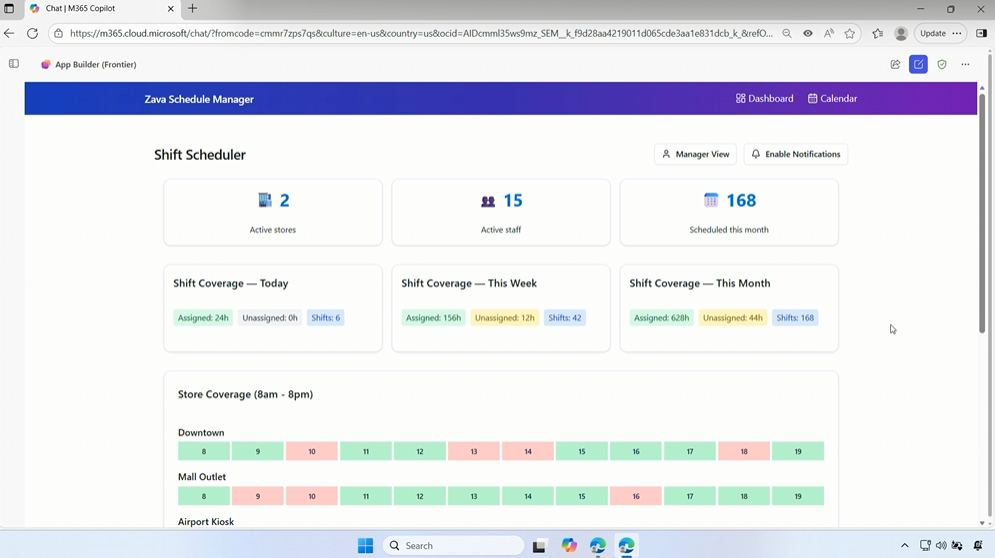This screenshot has height=558, width=995.
Task: Switch to Manager View
Action: 695,154
